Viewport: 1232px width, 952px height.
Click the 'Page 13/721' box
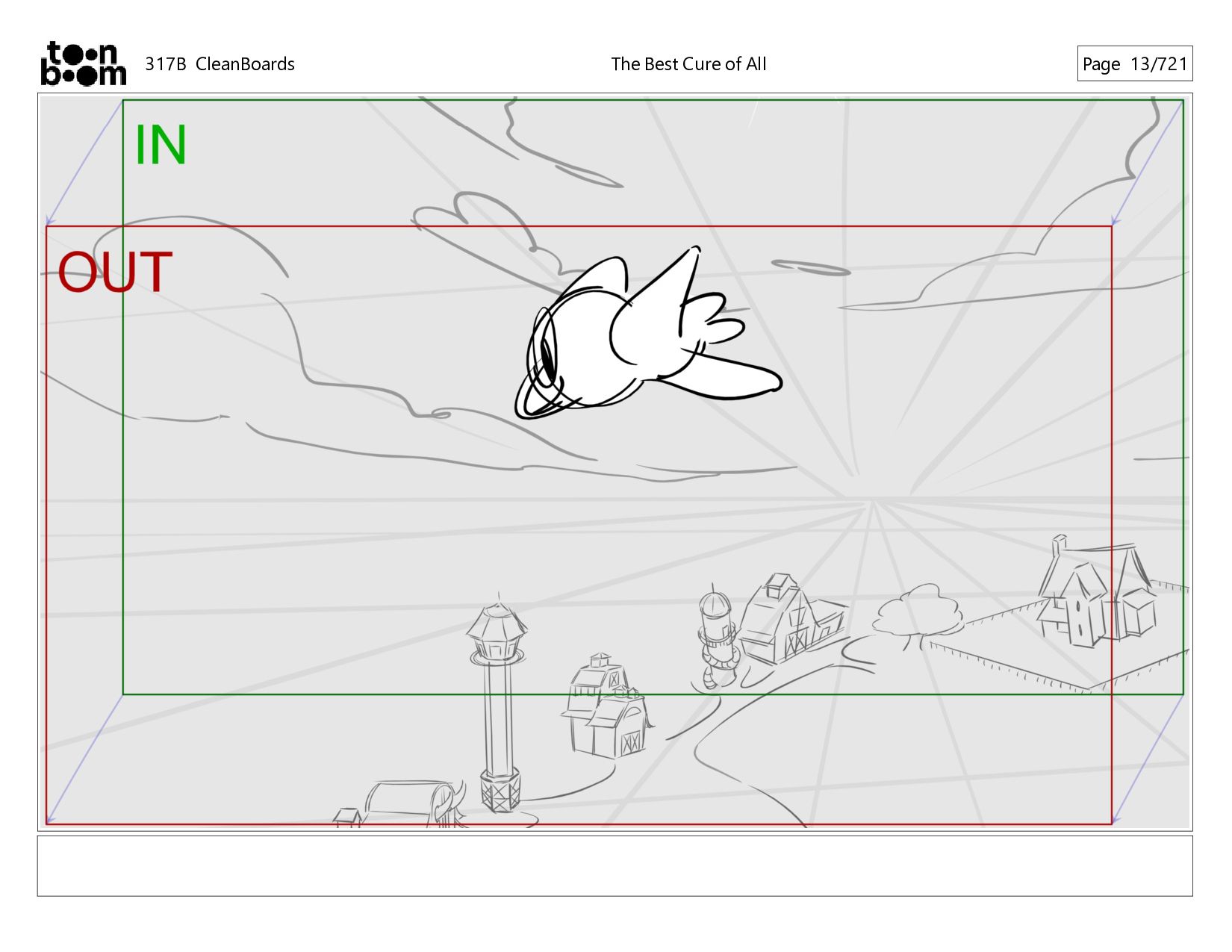click(x=1134, y=63)
